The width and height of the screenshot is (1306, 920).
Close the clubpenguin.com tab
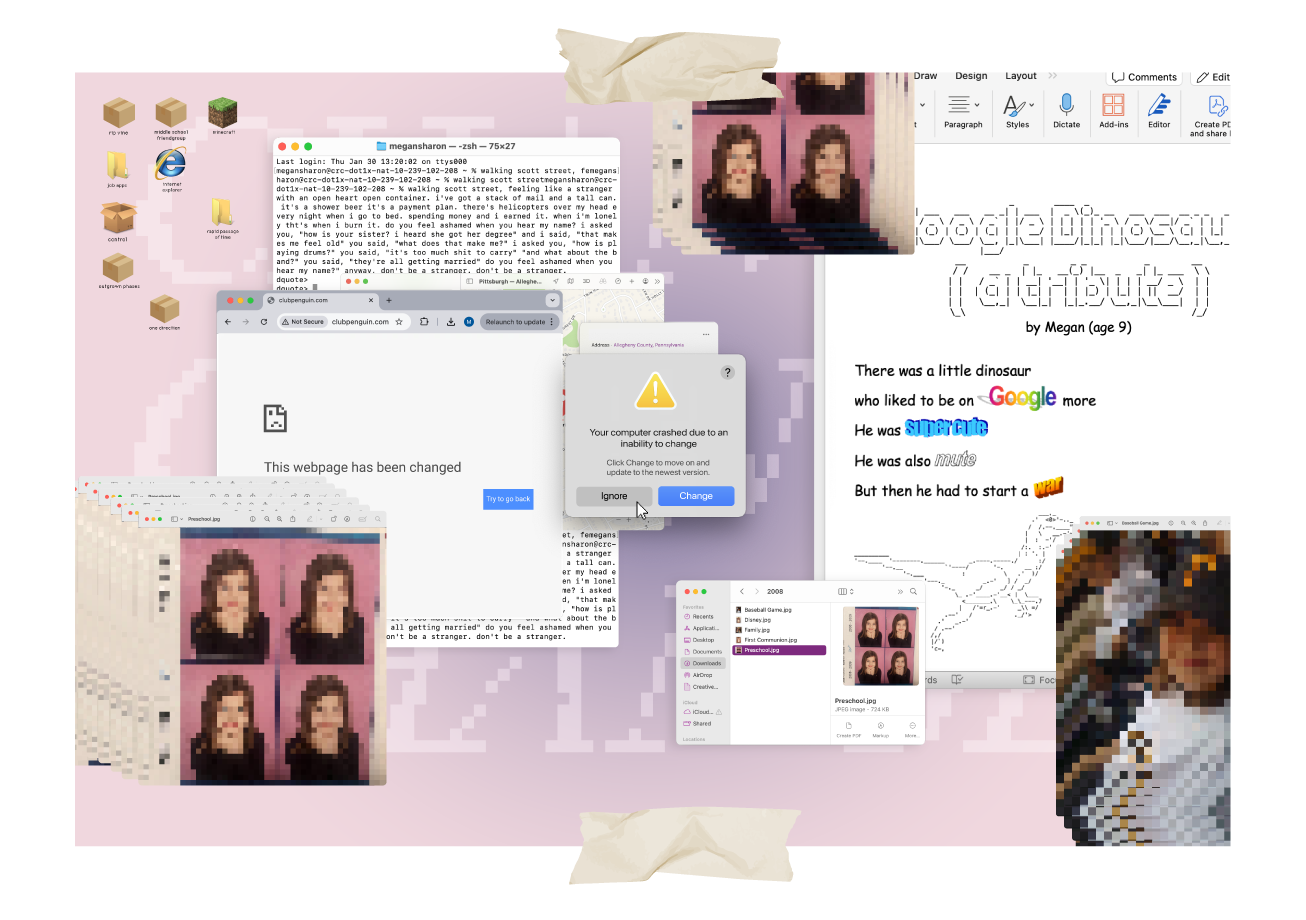point(370,300)
